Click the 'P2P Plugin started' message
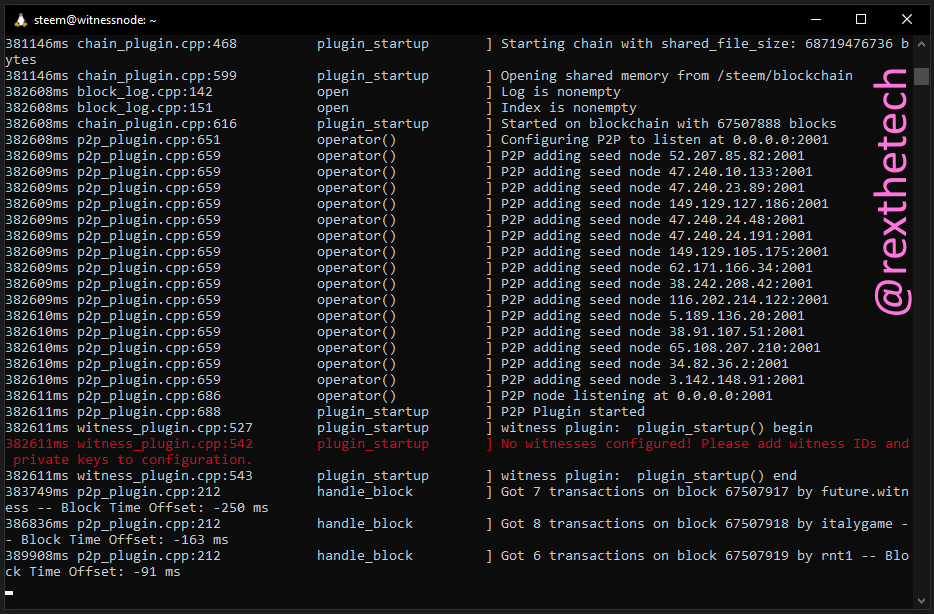The height and width of the screenshot is (614, 934). (572, 411)
